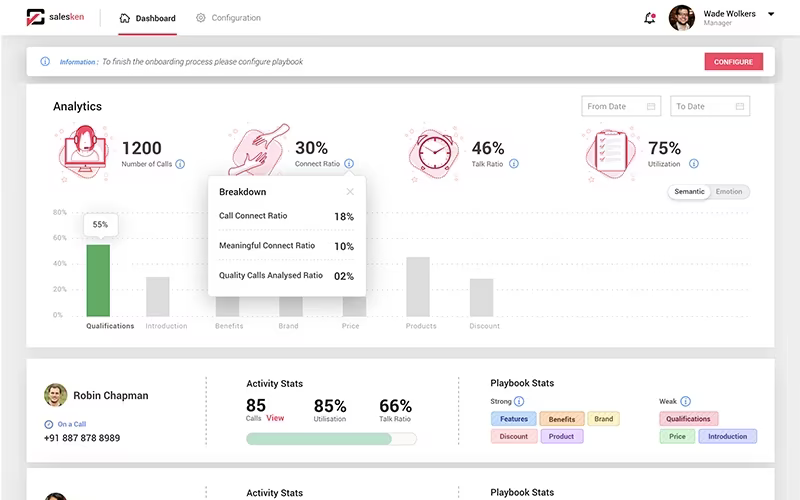Click the From Date field
This screenshot has height=500, width=800.
coord(621,106)
